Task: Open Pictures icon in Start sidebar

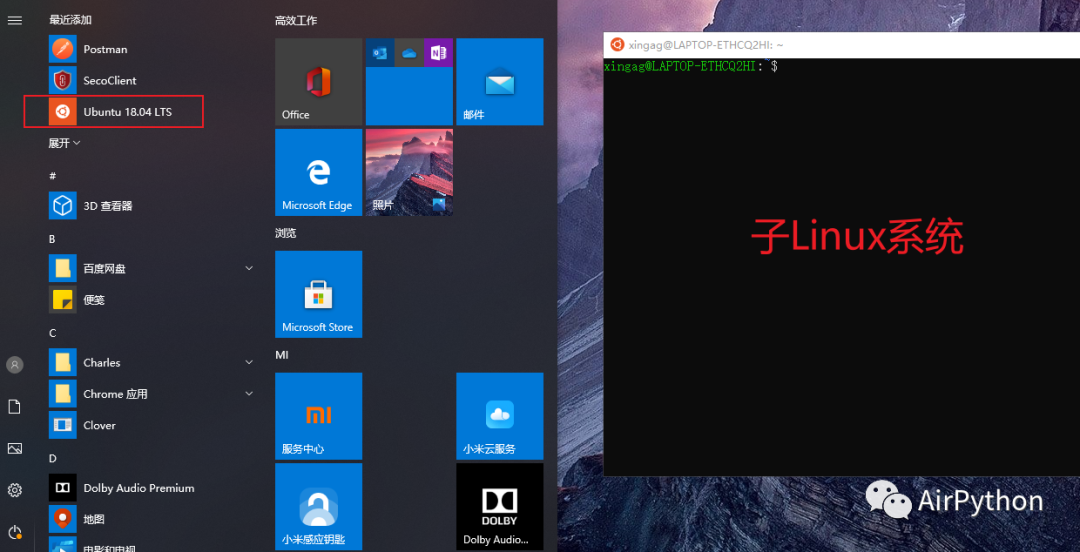Action: 14,449
